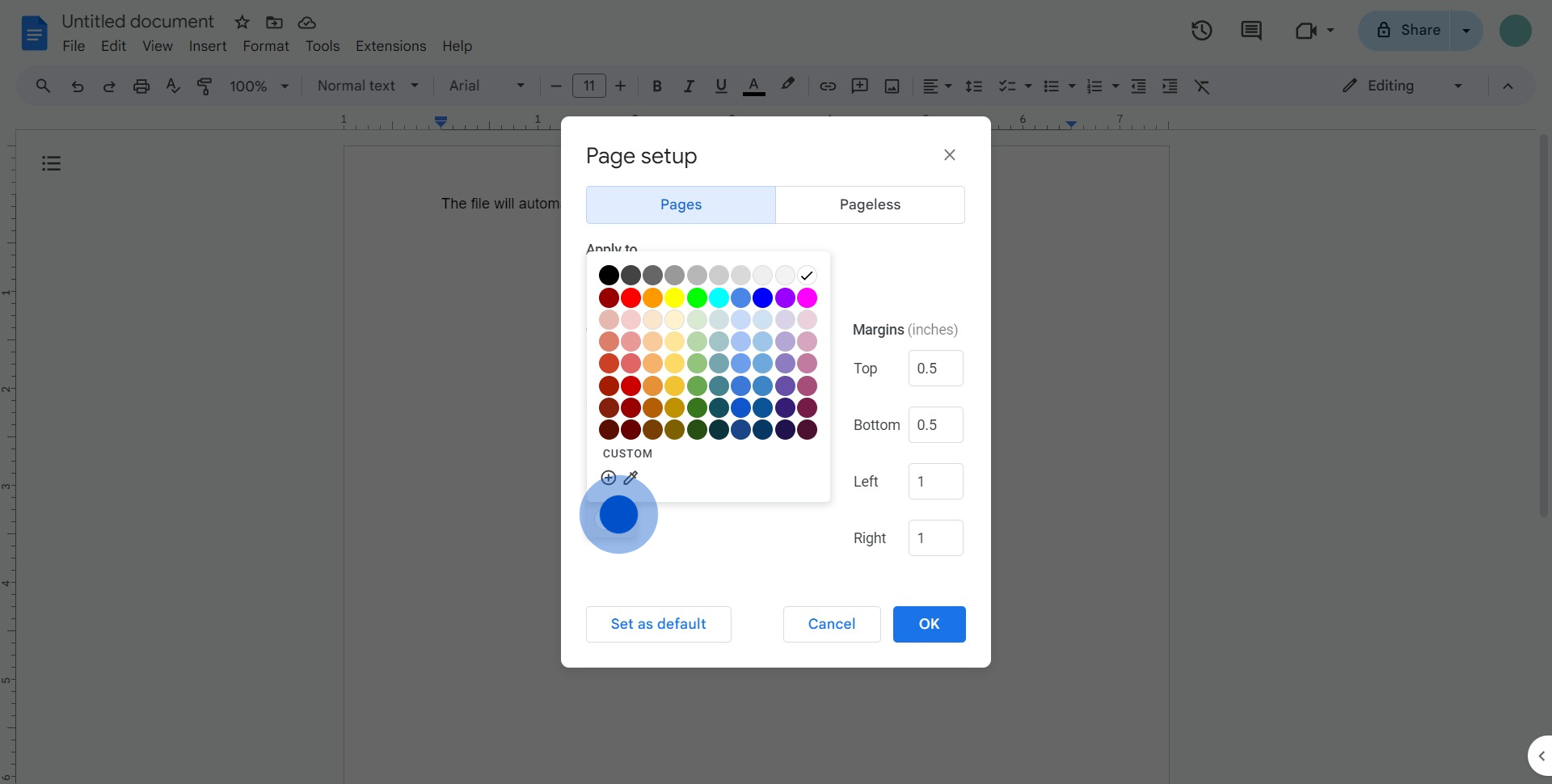Open the Editing mode dropdown
Image resolution: width=1552 pixels, height=784 pixels.
coord(1402,86)
